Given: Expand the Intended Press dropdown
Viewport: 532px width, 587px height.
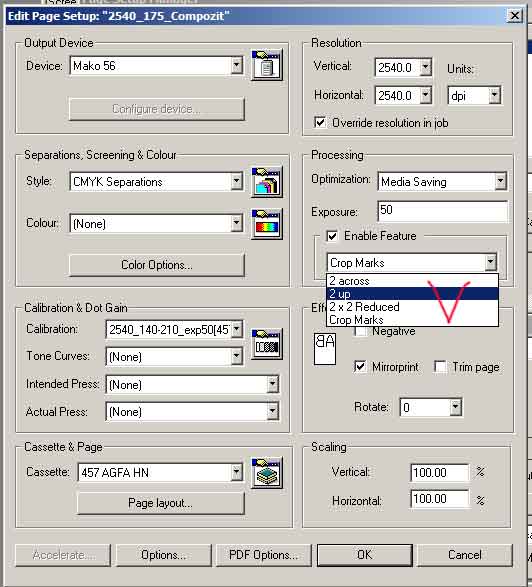Looking at the screenshot, I should click(x=273, y=384).
